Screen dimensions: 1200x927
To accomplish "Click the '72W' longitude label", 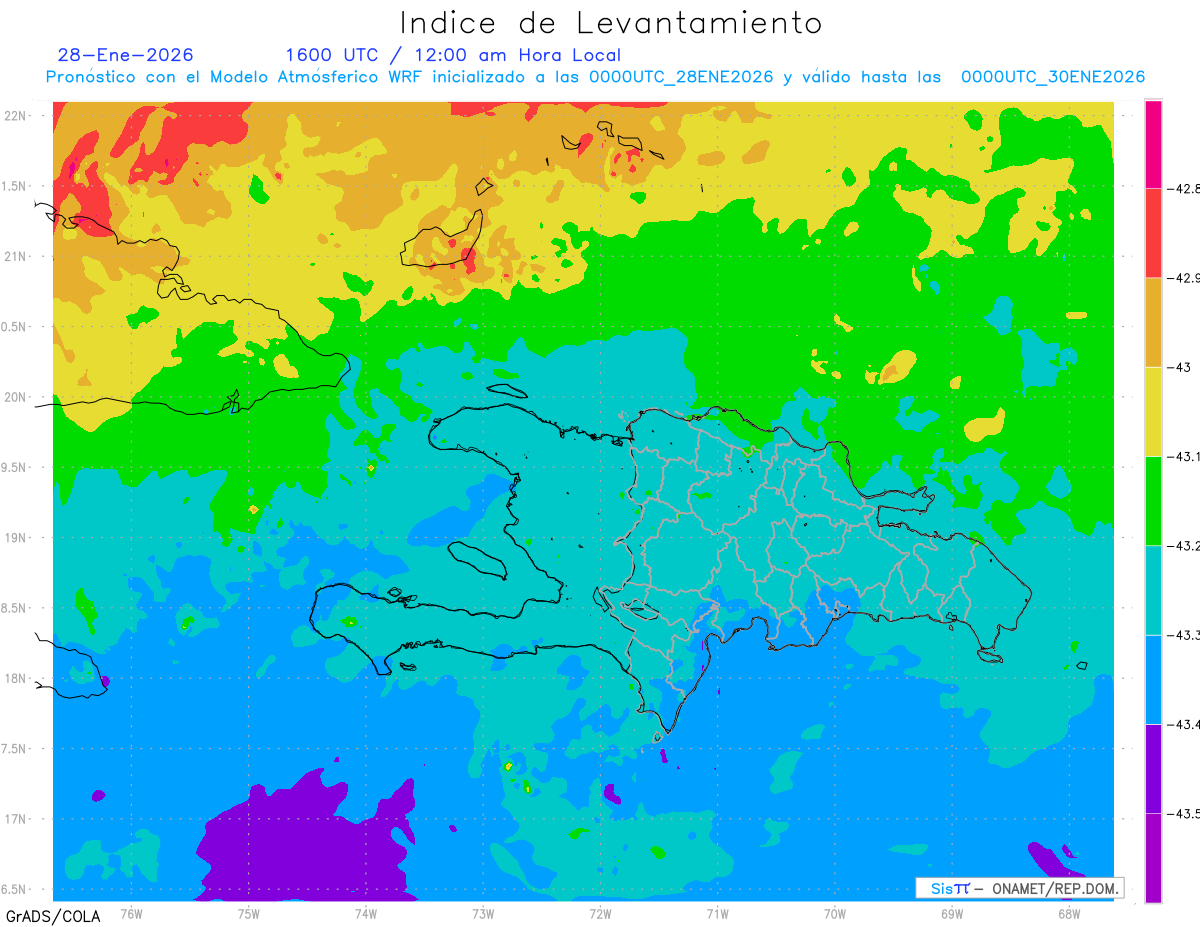I will [x=600, y=914].
